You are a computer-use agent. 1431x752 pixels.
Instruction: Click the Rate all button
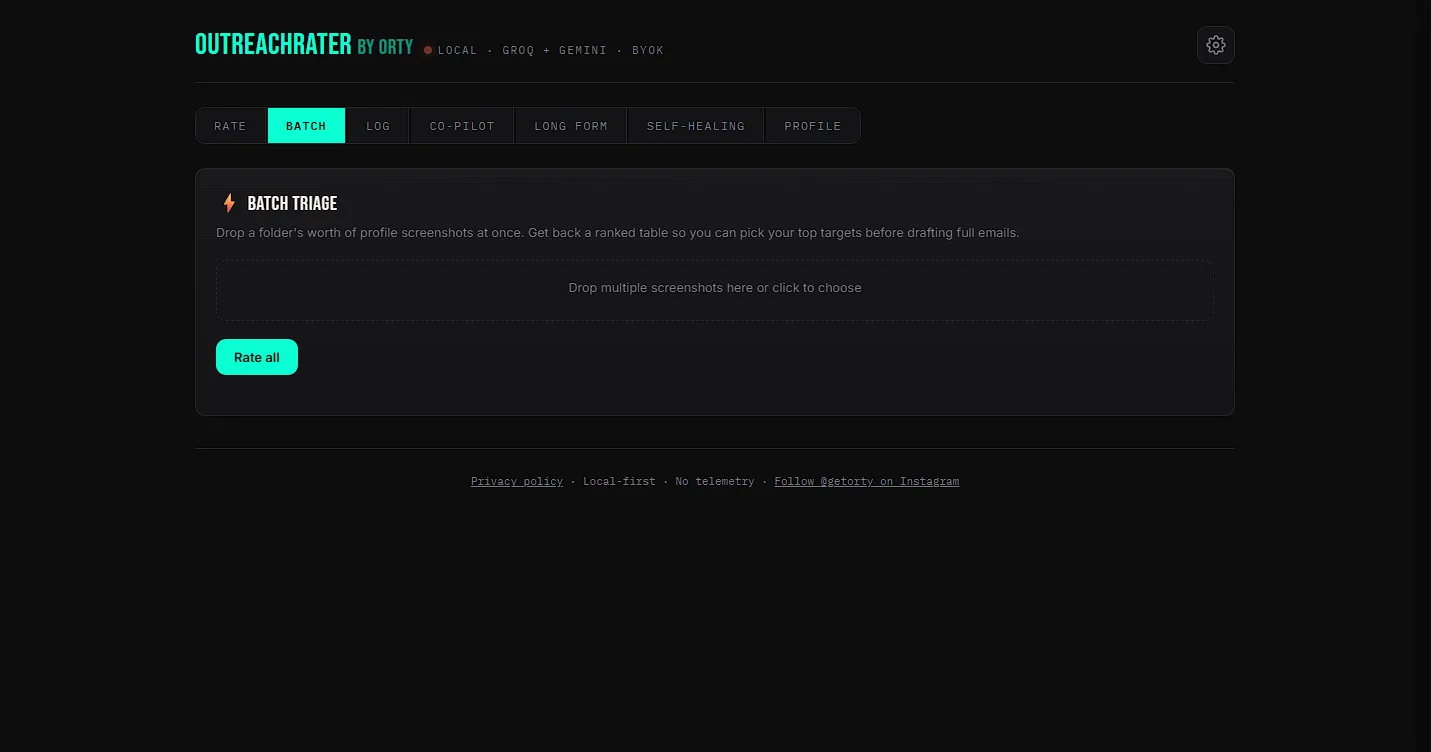(257, 357)
